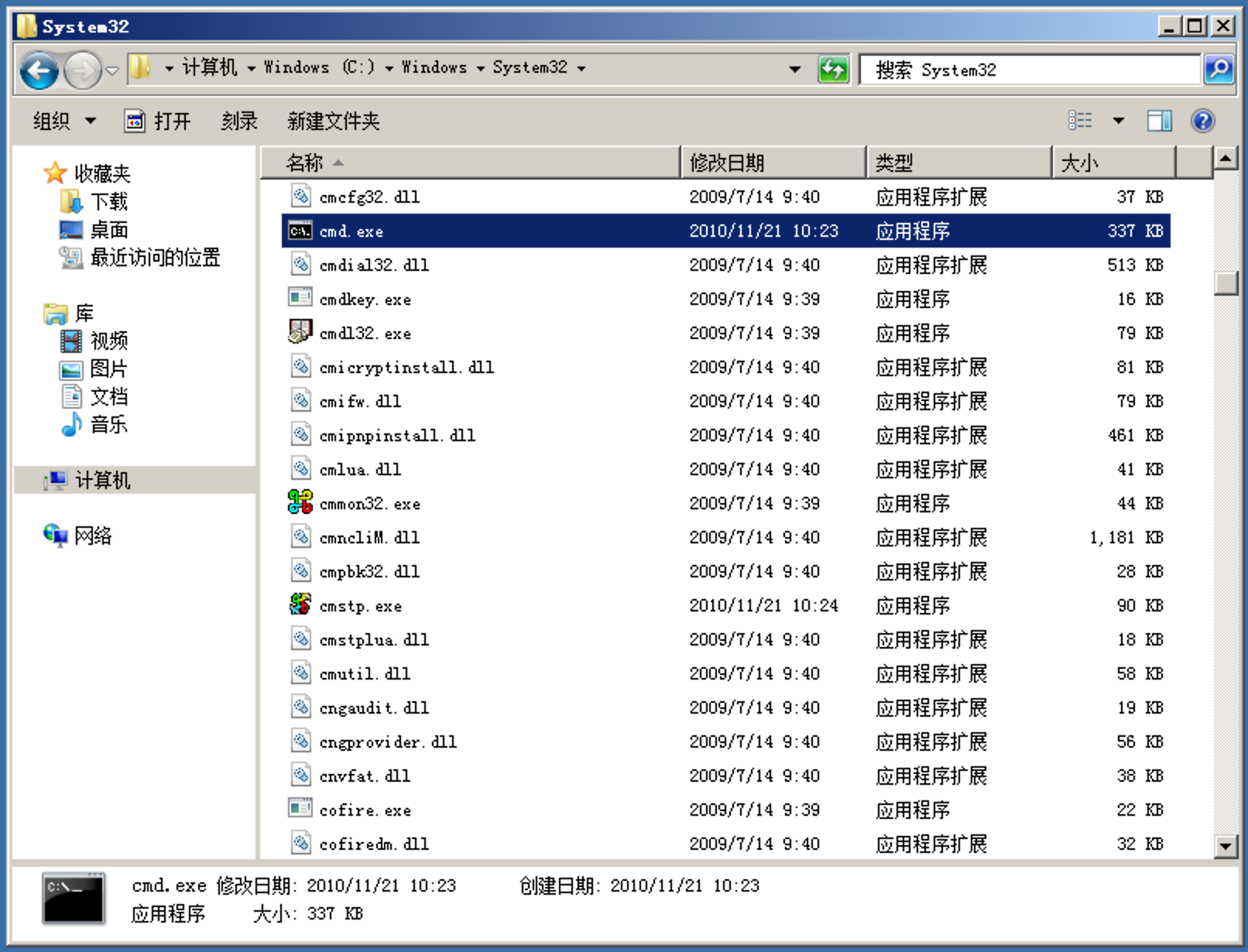Select the cofiredm.dll file name
Screen dimensions: 1248x952
(x=374, y=844)
